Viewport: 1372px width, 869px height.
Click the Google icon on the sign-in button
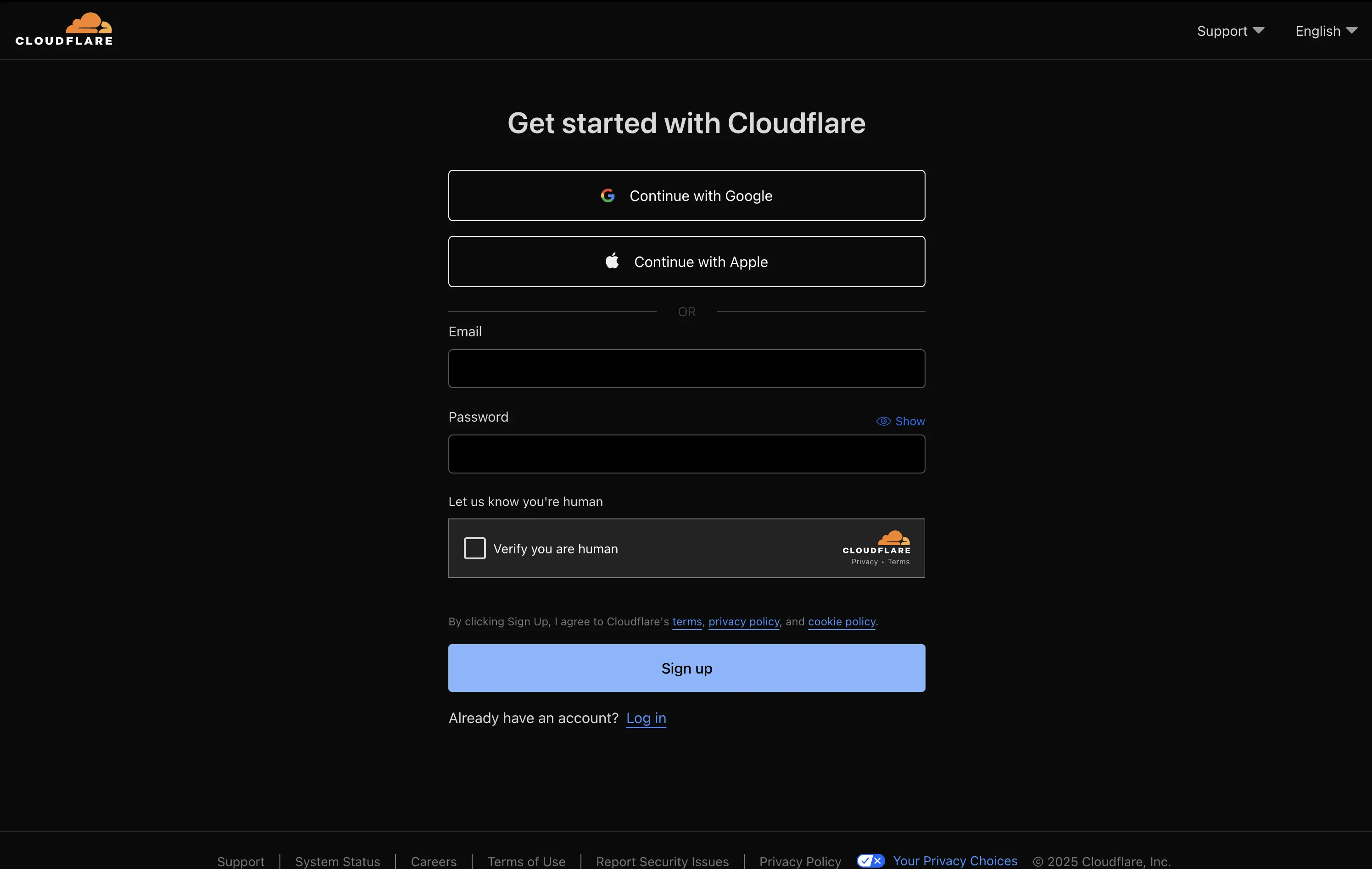click(x=608, y=195)
